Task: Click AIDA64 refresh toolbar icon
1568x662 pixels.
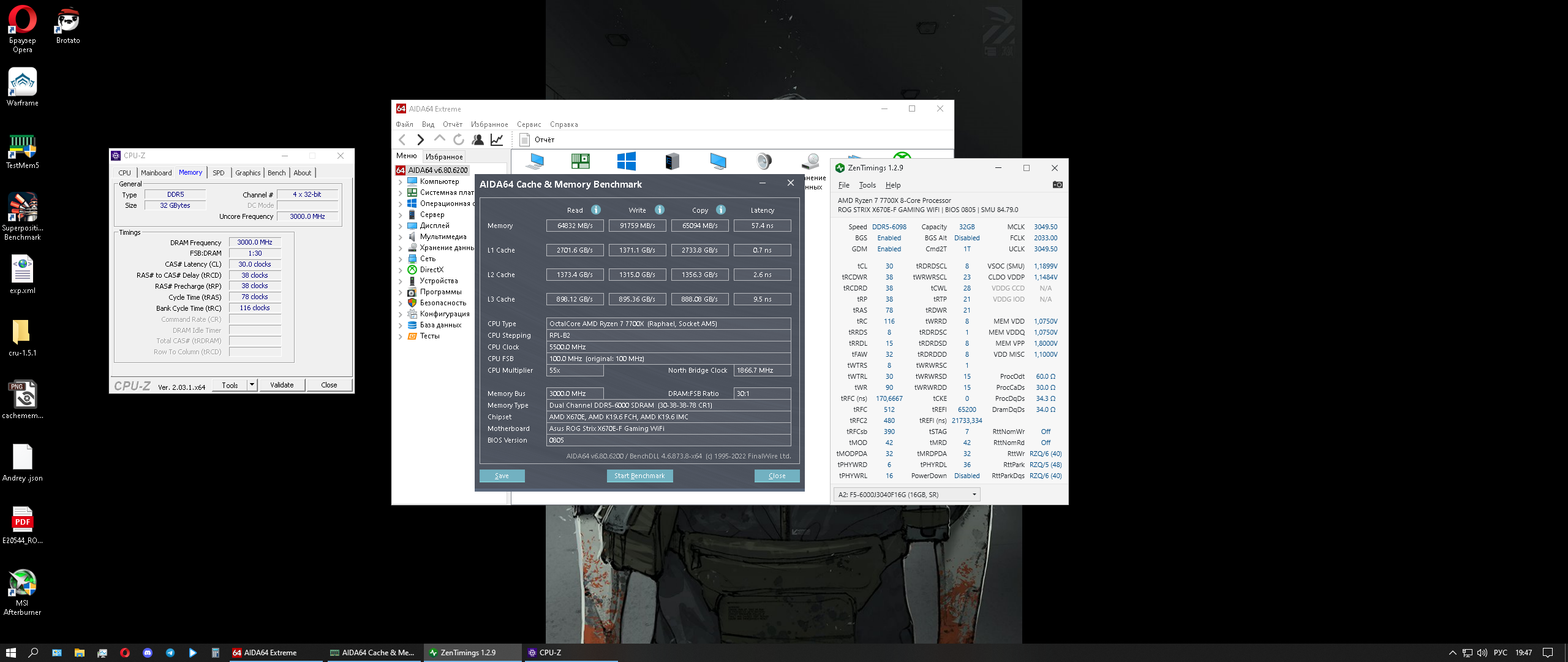Action: tap(458, 140)
